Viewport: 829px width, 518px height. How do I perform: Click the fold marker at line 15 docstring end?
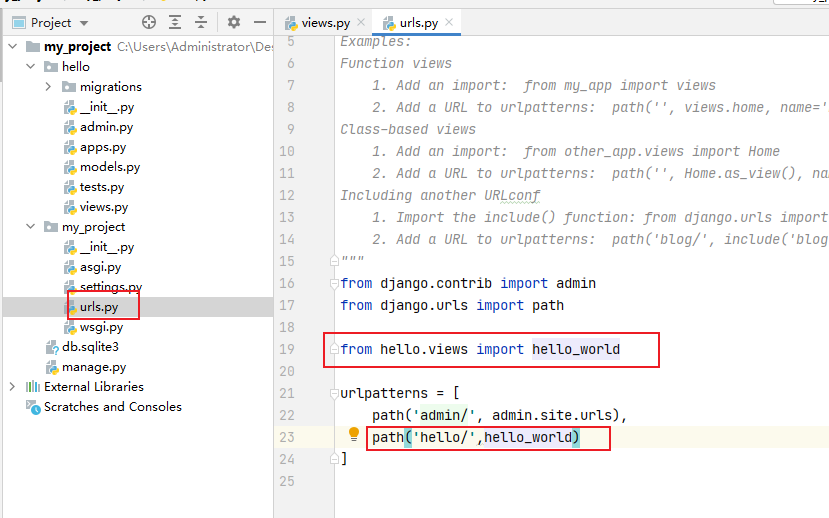(x=334, y=261)
